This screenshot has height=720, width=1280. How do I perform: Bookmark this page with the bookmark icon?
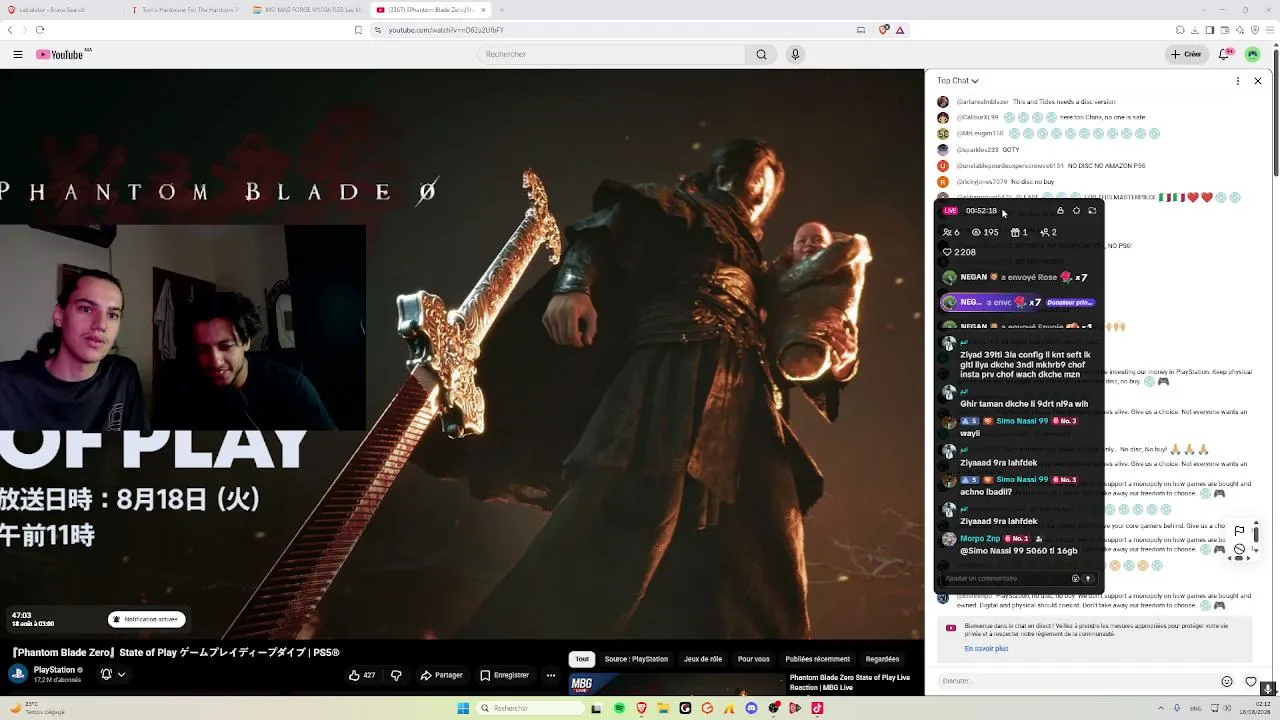pyautogui.click(x=358, y=30)
